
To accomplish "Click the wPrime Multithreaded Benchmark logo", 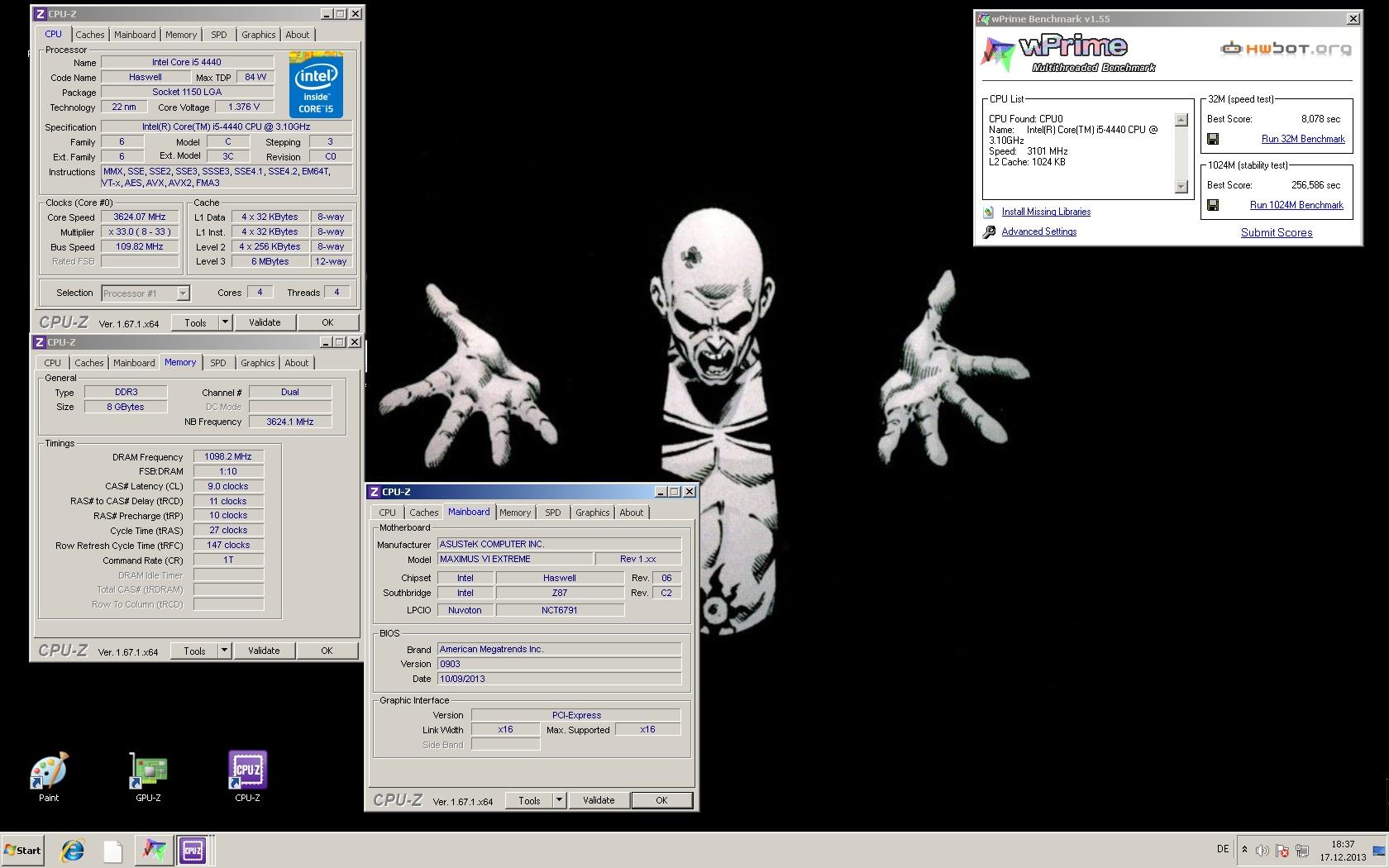I will click(x=1068, y=54).
